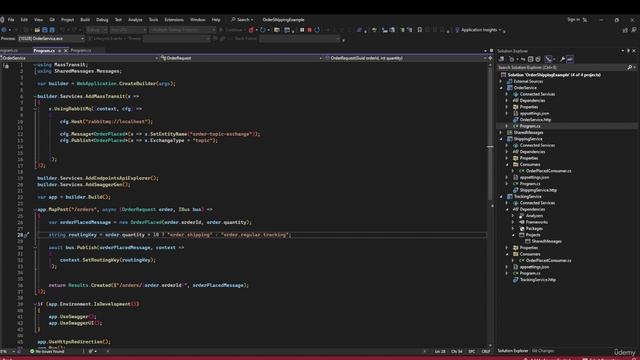The image size is (640, 360).
Task: Pin the active Program.cs tab
Action: [59, 51]
